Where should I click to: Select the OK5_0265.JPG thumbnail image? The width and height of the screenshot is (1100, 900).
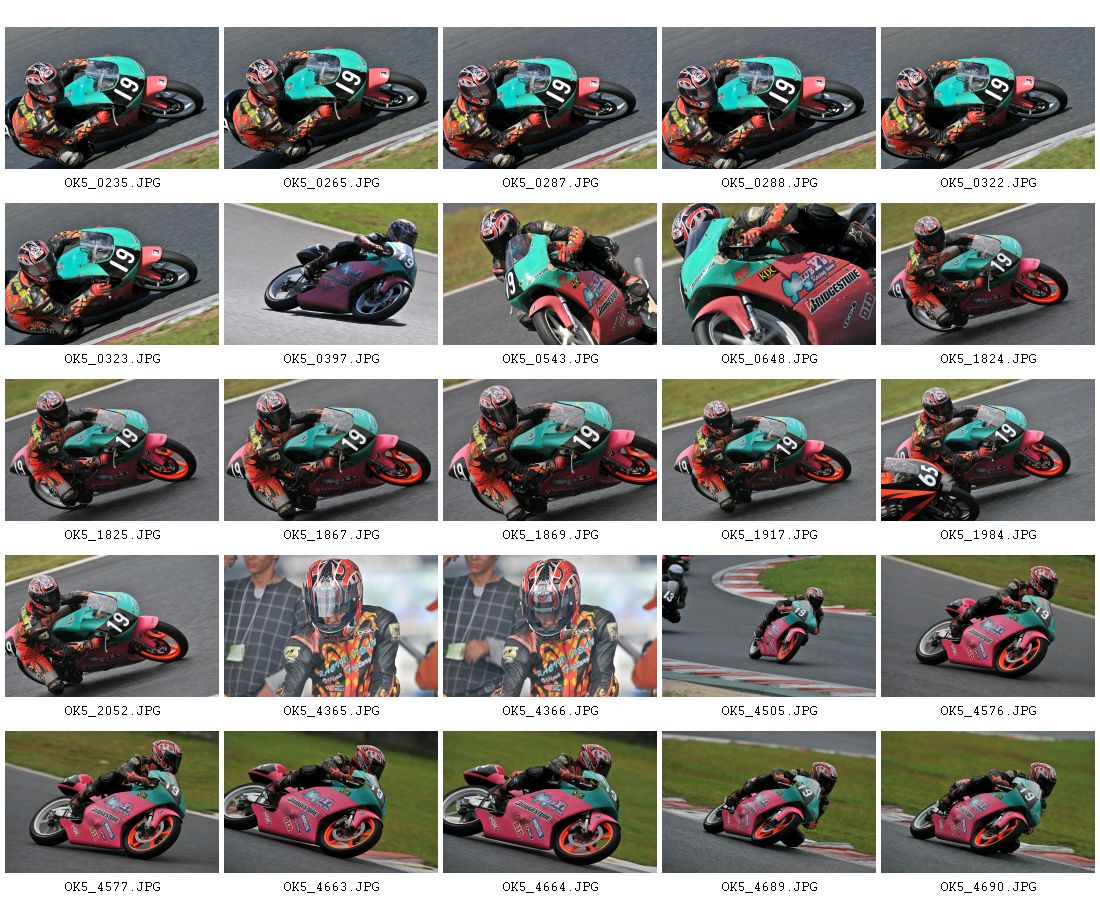330,98
